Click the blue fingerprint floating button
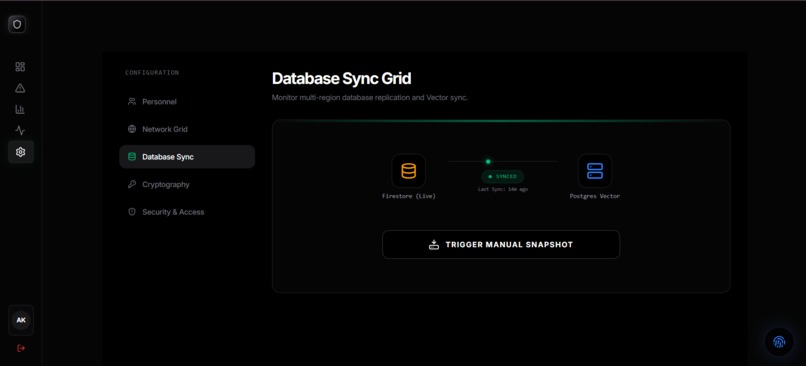The height and width of the screenshot is (366, 806). pyautogui.click(x=779, y=342)
